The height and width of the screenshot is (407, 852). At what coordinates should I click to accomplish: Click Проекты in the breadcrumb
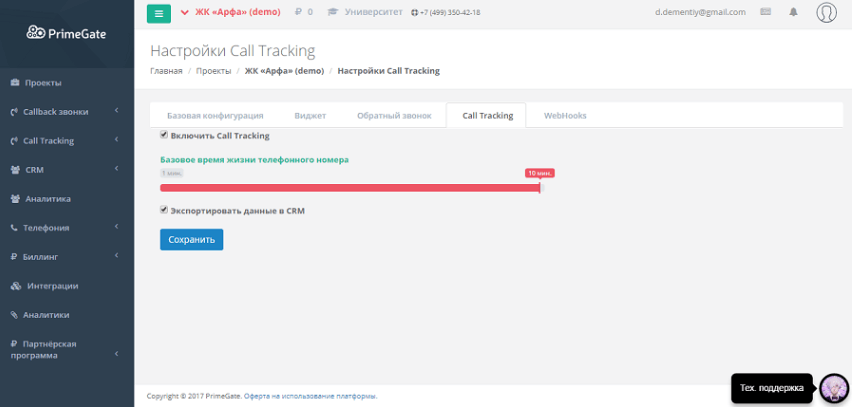(x=213, y=71)
